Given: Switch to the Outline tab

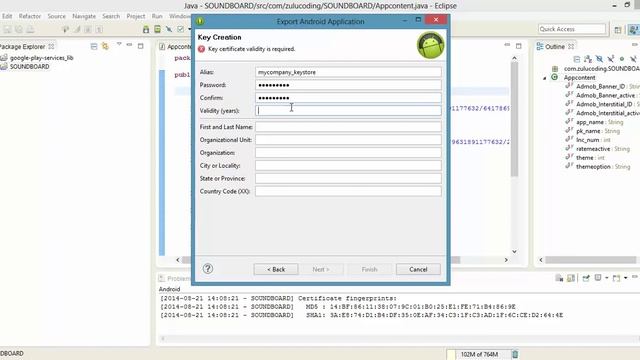Looking at the screenshot, I should coord(555,47).
